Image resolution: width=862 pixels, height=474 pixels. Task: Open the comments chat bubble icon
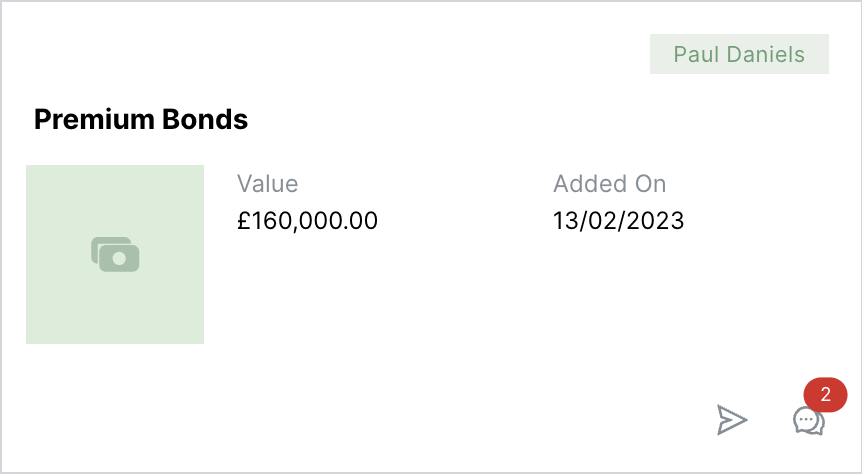click(809, 421)
